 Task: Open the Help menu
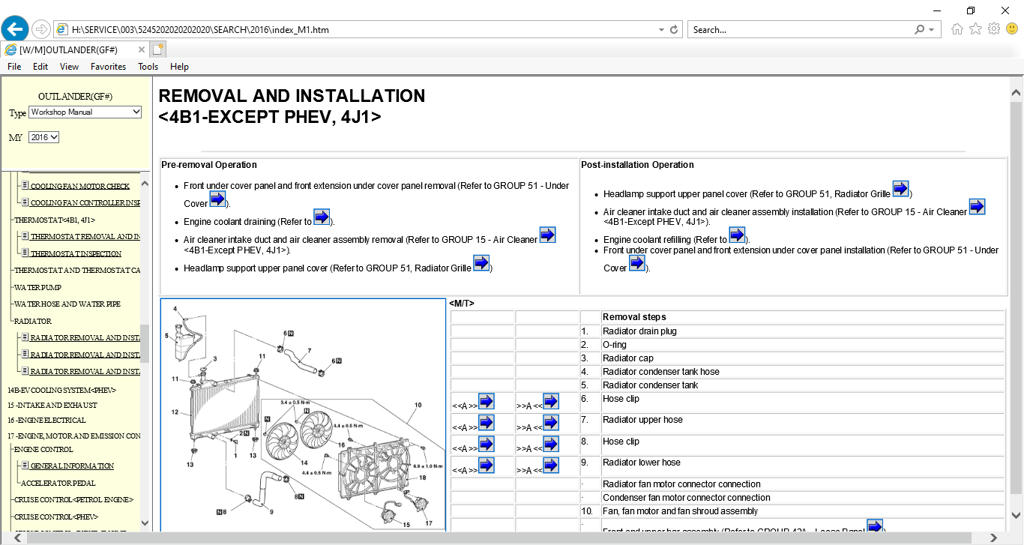pos(179,67)
